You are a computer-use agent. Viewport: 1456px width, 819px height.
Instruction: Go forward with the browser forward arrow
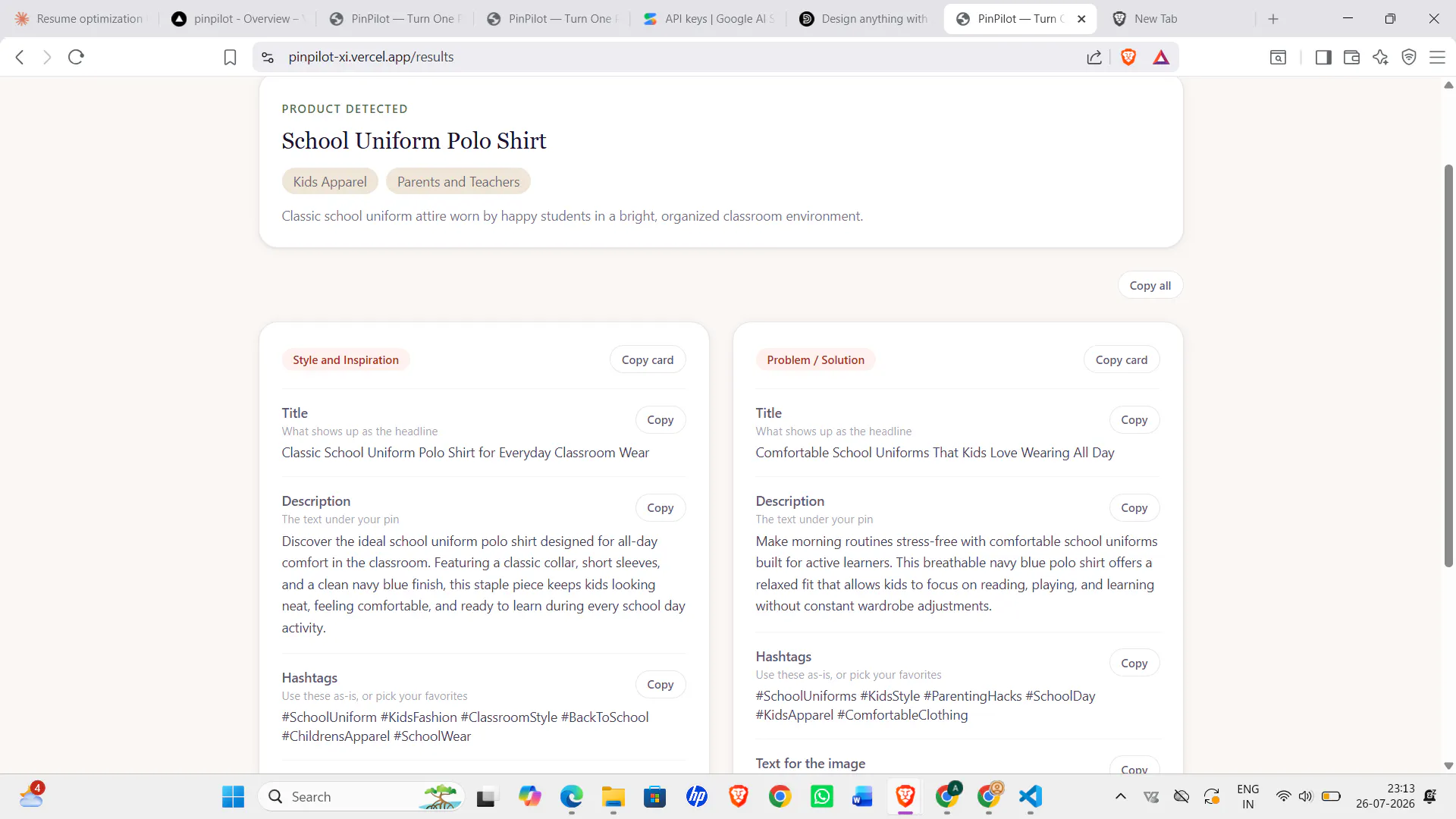tap(47, 57)
